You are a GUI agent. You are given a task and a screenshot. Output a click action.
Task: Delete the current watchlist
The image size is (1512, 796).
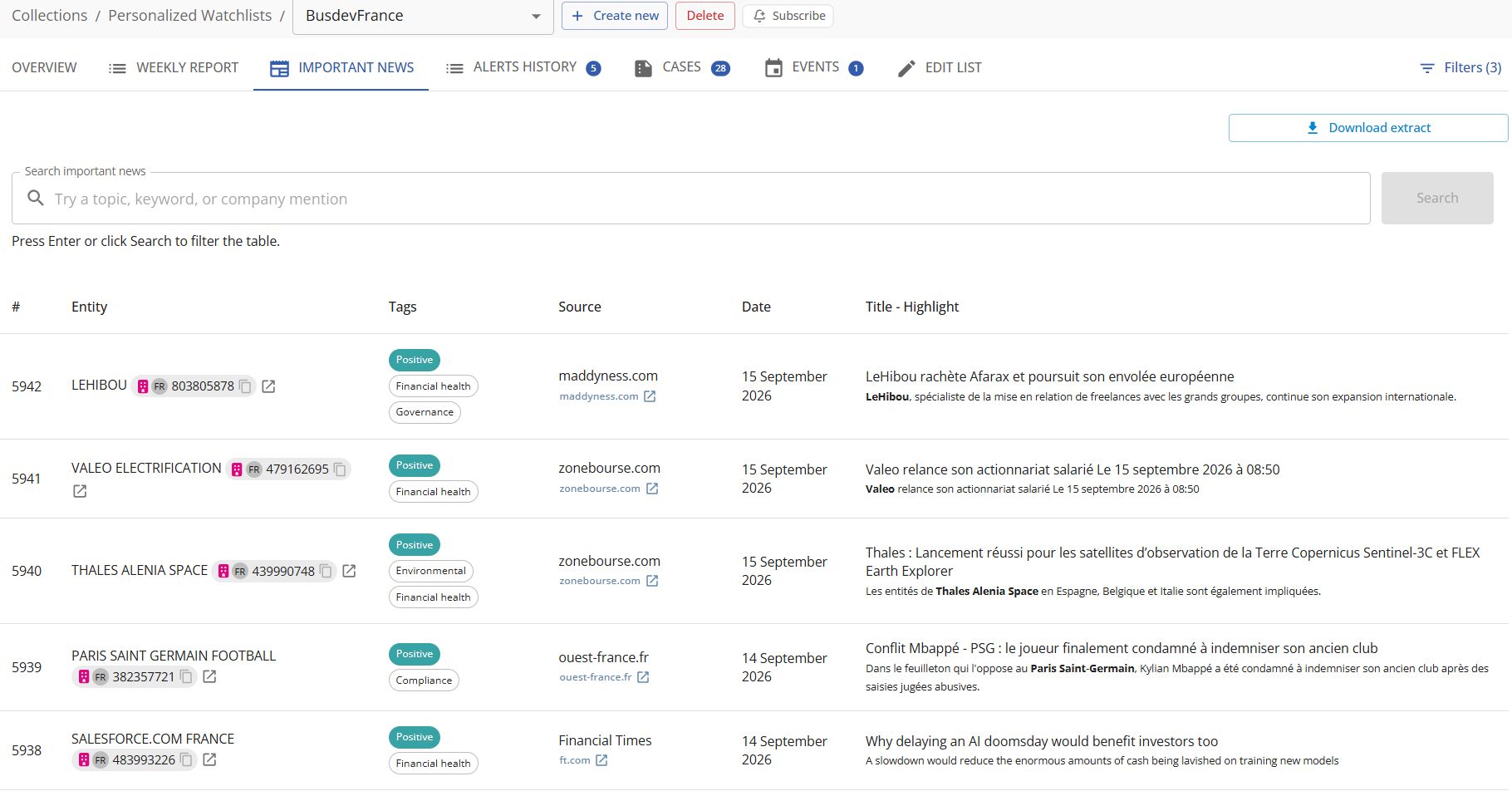(705, 16)
